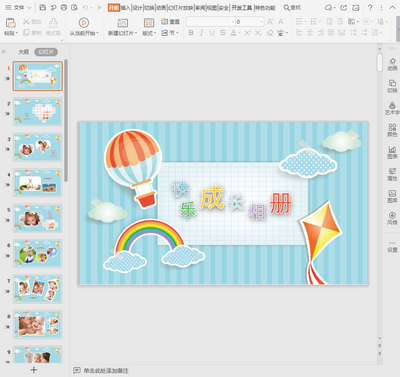Set paragraph alignment to center
This screenshot has width=400, height=377.
pyautogui.click(x=310, y=33)
